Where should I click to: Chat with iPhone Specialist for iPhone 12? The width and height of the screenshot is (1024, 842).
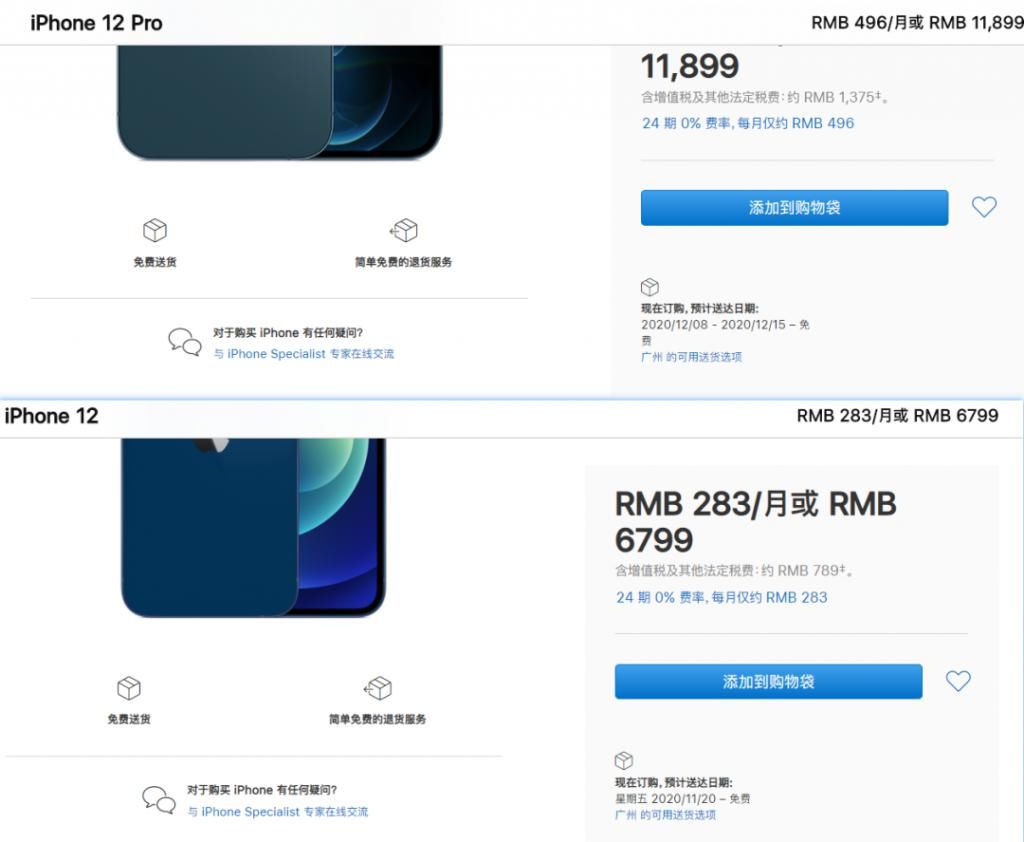tap(278, 812)
